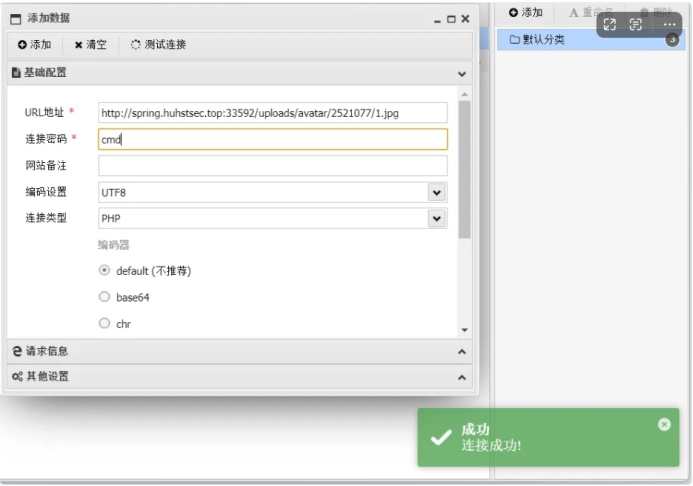Collapse the 基础配置 section
The height and width of the screenshot is (486, 693).
pos(461,73)
